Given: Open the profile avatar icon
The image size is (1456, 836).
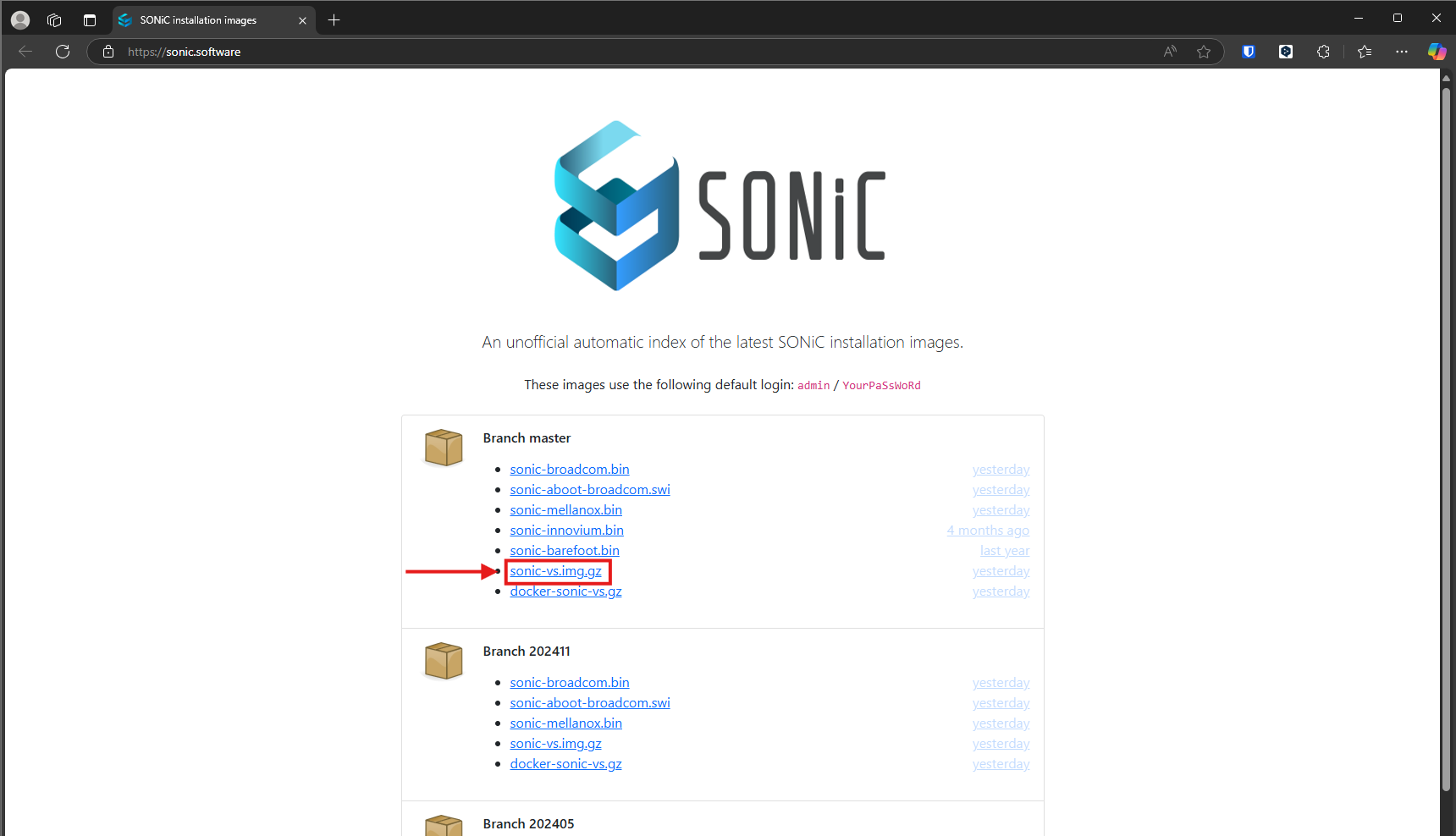Looking at the screenshot, I should tap(20, 19).
